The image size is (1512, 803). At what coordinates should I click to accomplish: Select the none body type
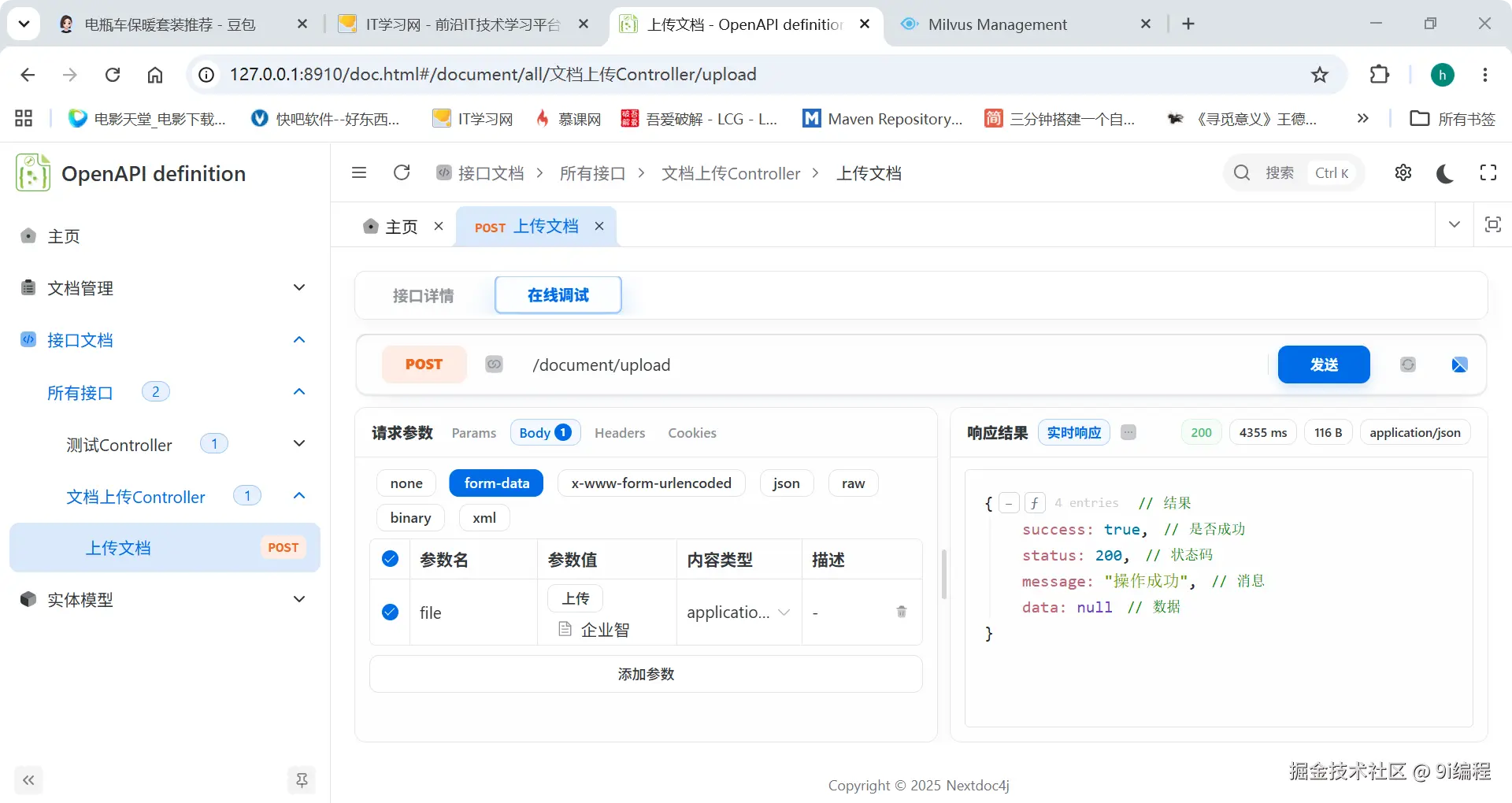(x=406, y=483)
